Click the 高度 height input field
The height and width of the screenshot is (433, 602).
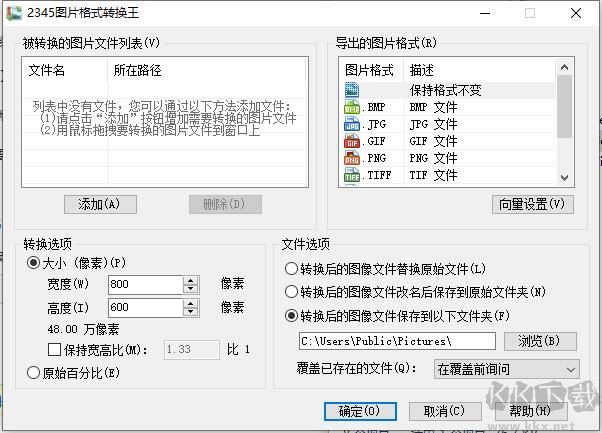tap(146, 307)
